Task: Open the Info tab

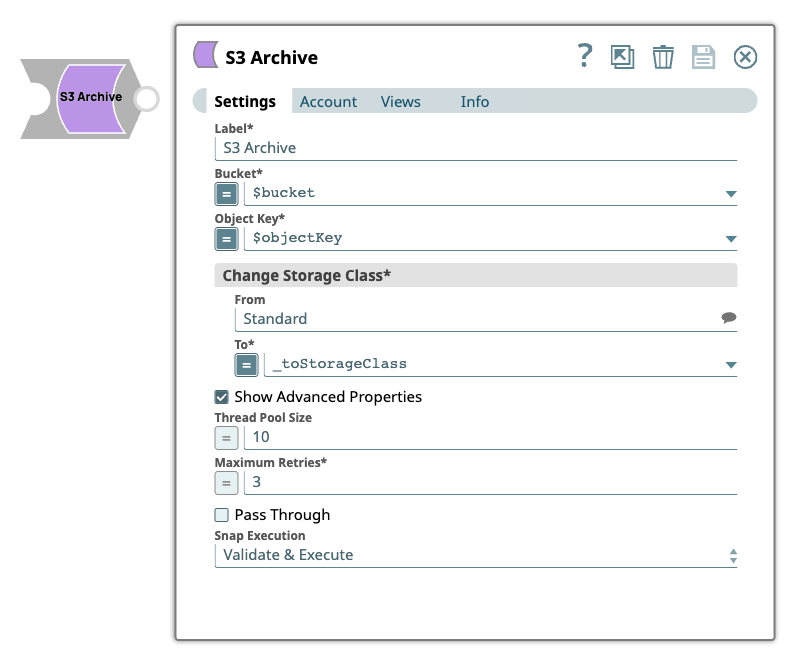Action: (x=475, y=102)
